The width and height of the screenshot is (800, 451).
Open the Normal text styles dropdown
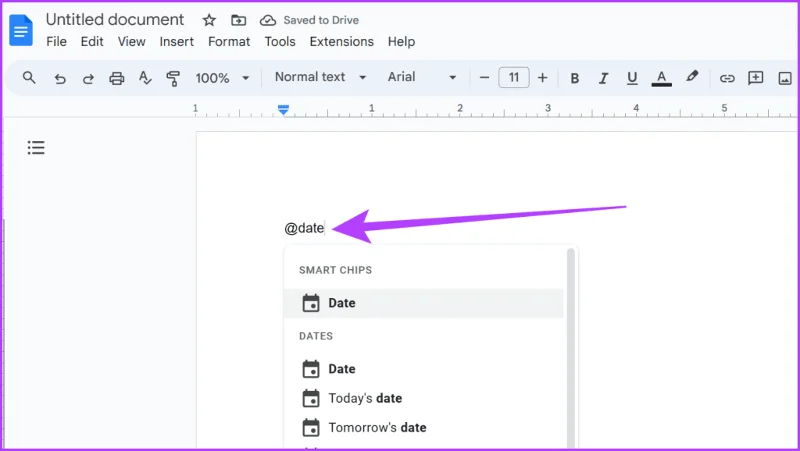[320, 77]
